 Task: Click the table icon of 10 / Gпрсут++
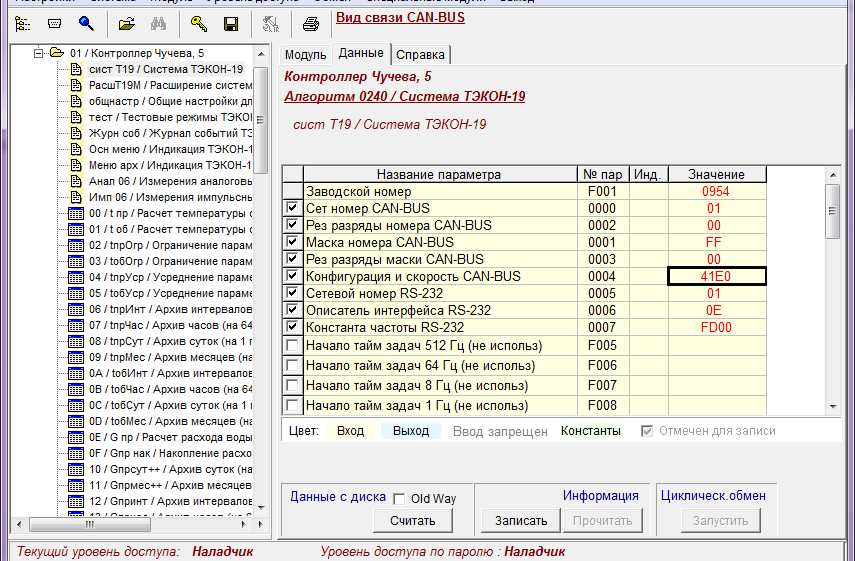pyautogui.click(x=76, y=469)
